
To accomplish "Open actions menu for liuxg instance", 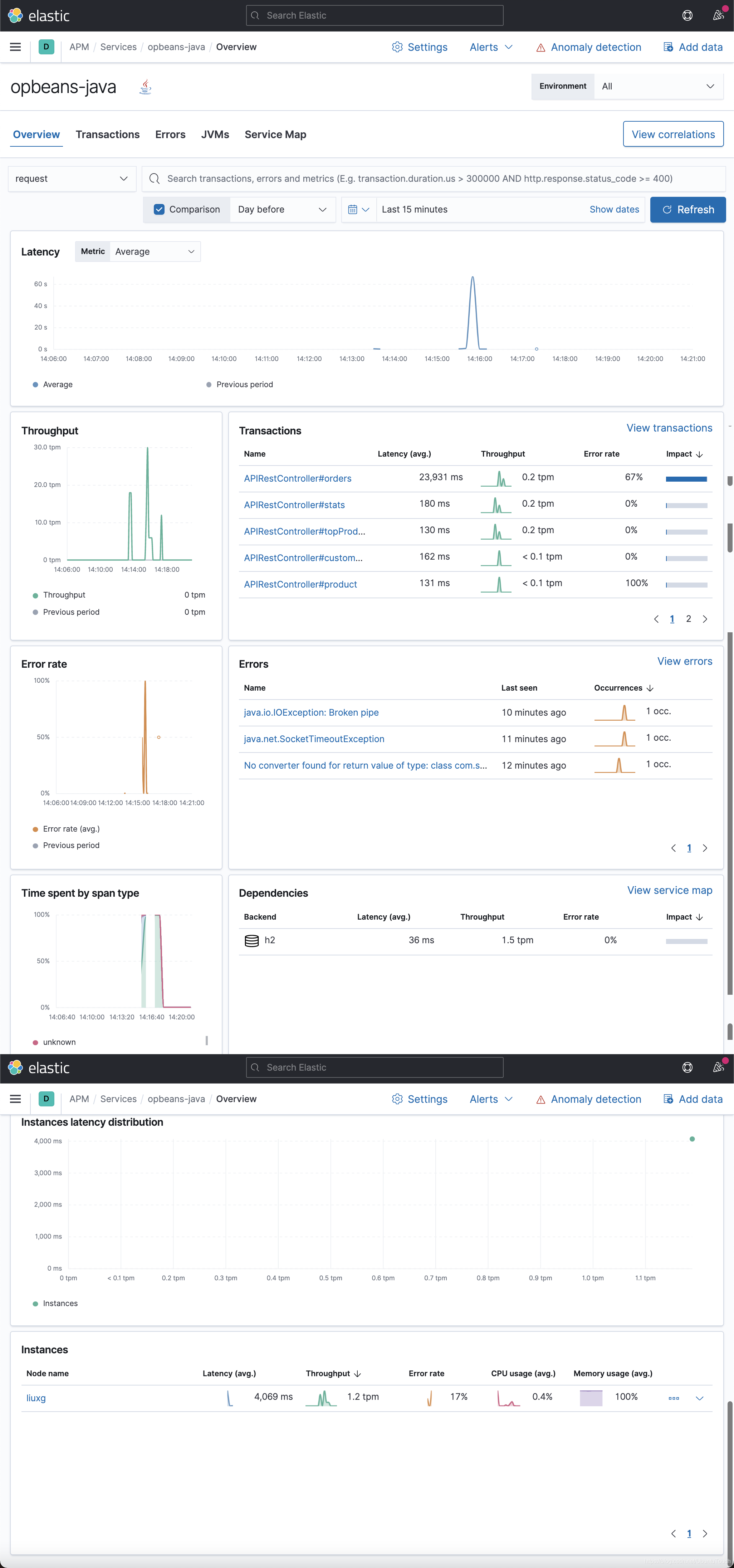I will pos(673,1398).
